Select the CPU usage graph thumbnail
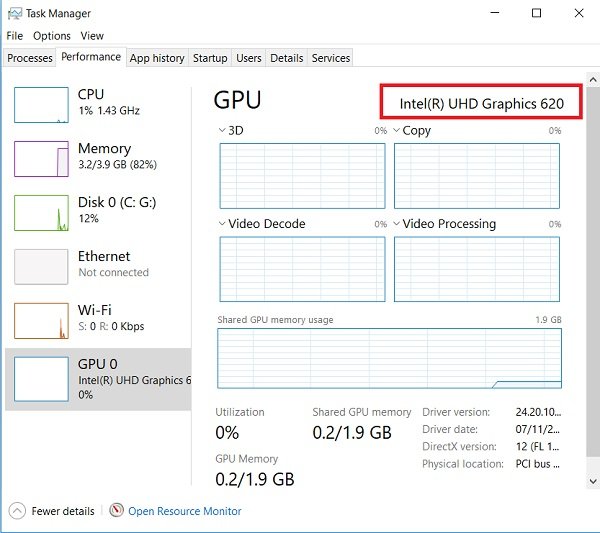Screen dimensions: 600x533 pyautogui.click(x=40, y=103)
